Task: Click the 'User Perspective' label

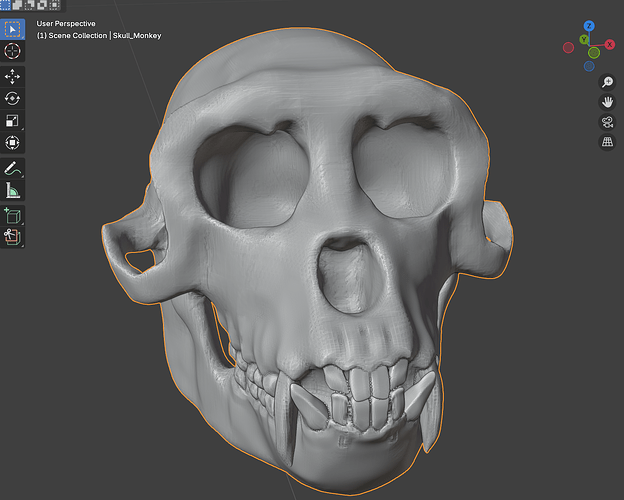Action: point(66,23)
